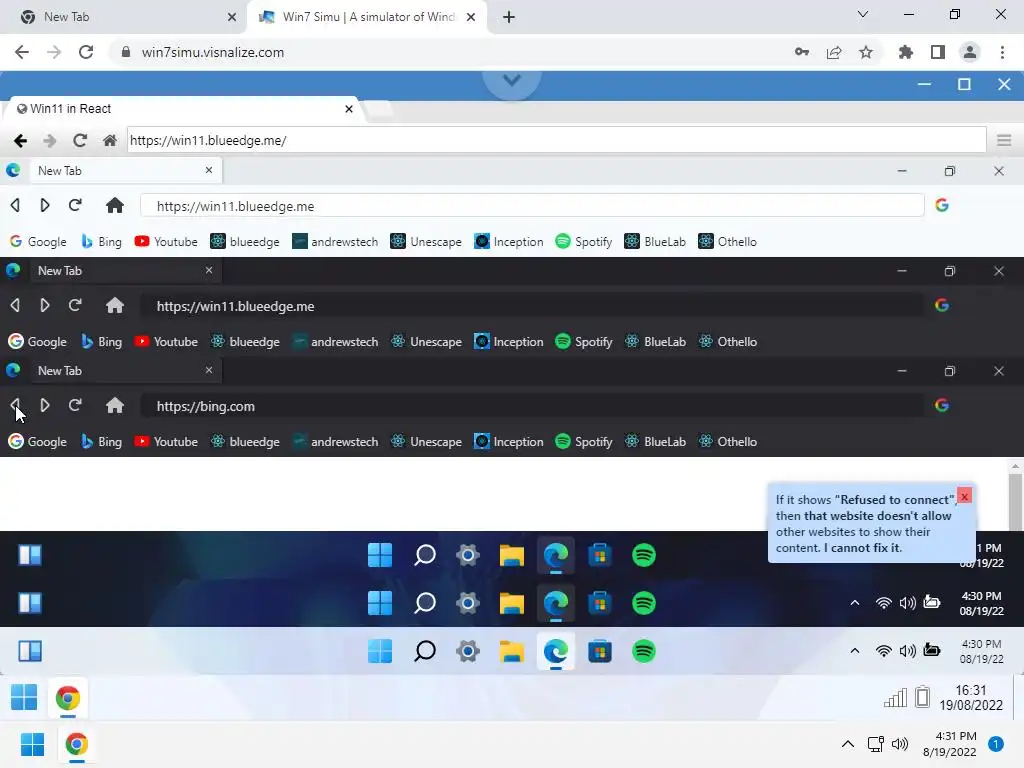The image size is (1024, 768).
Task: Open Spotify bookmark in light Edge window
Action: click(583, 241)
